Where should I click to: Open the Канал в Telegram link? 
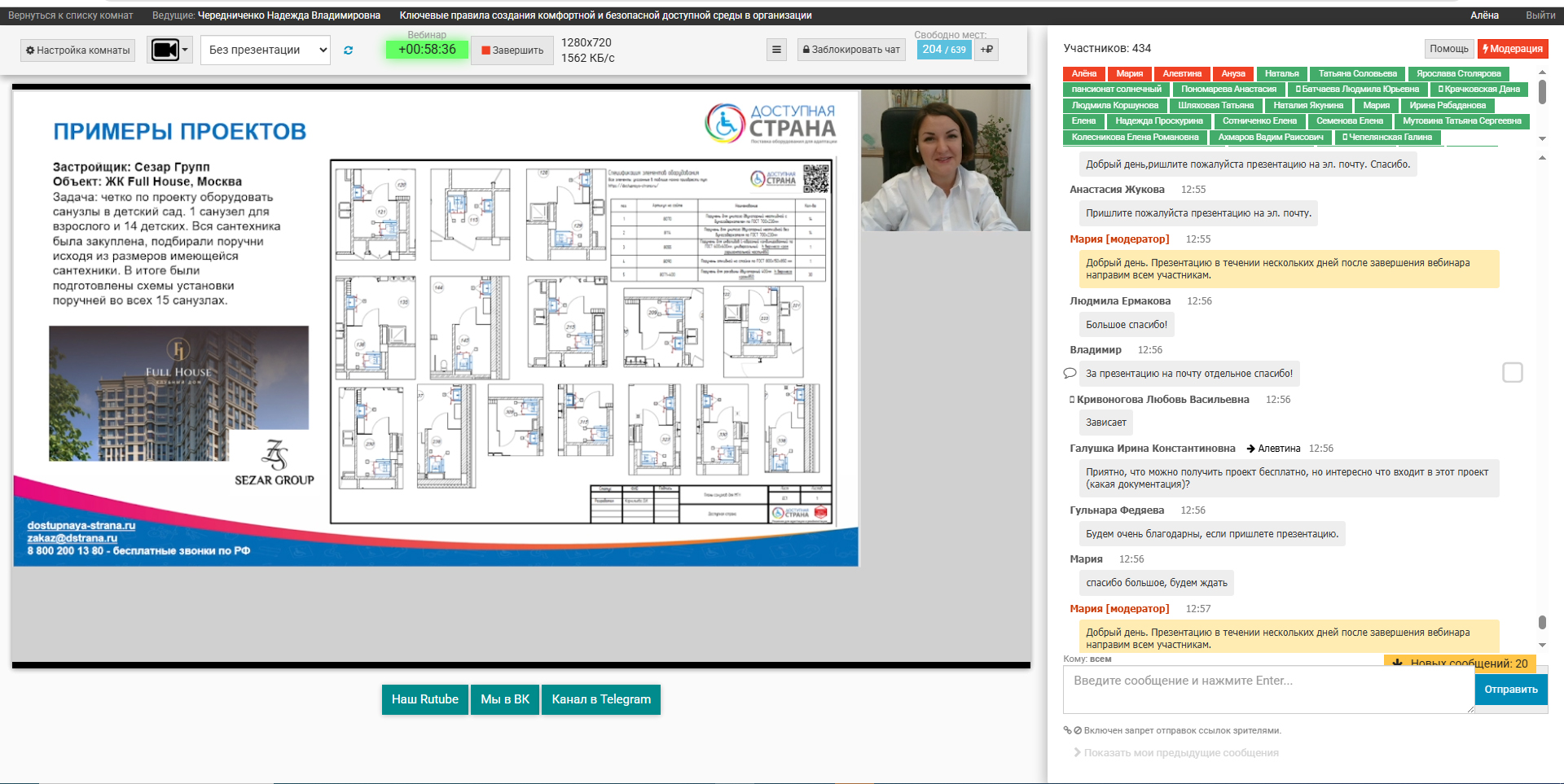601,699
